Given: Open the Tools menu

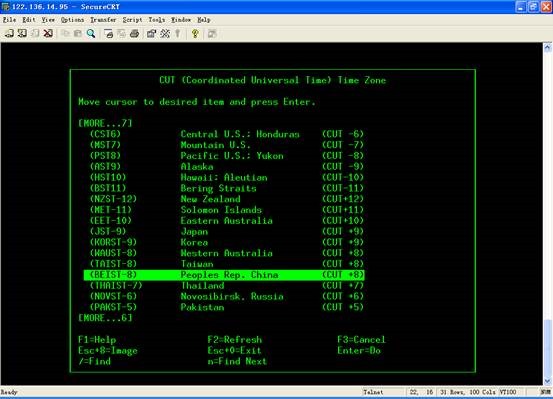Looking at the screenshot, I should click(x=157, y=20).
